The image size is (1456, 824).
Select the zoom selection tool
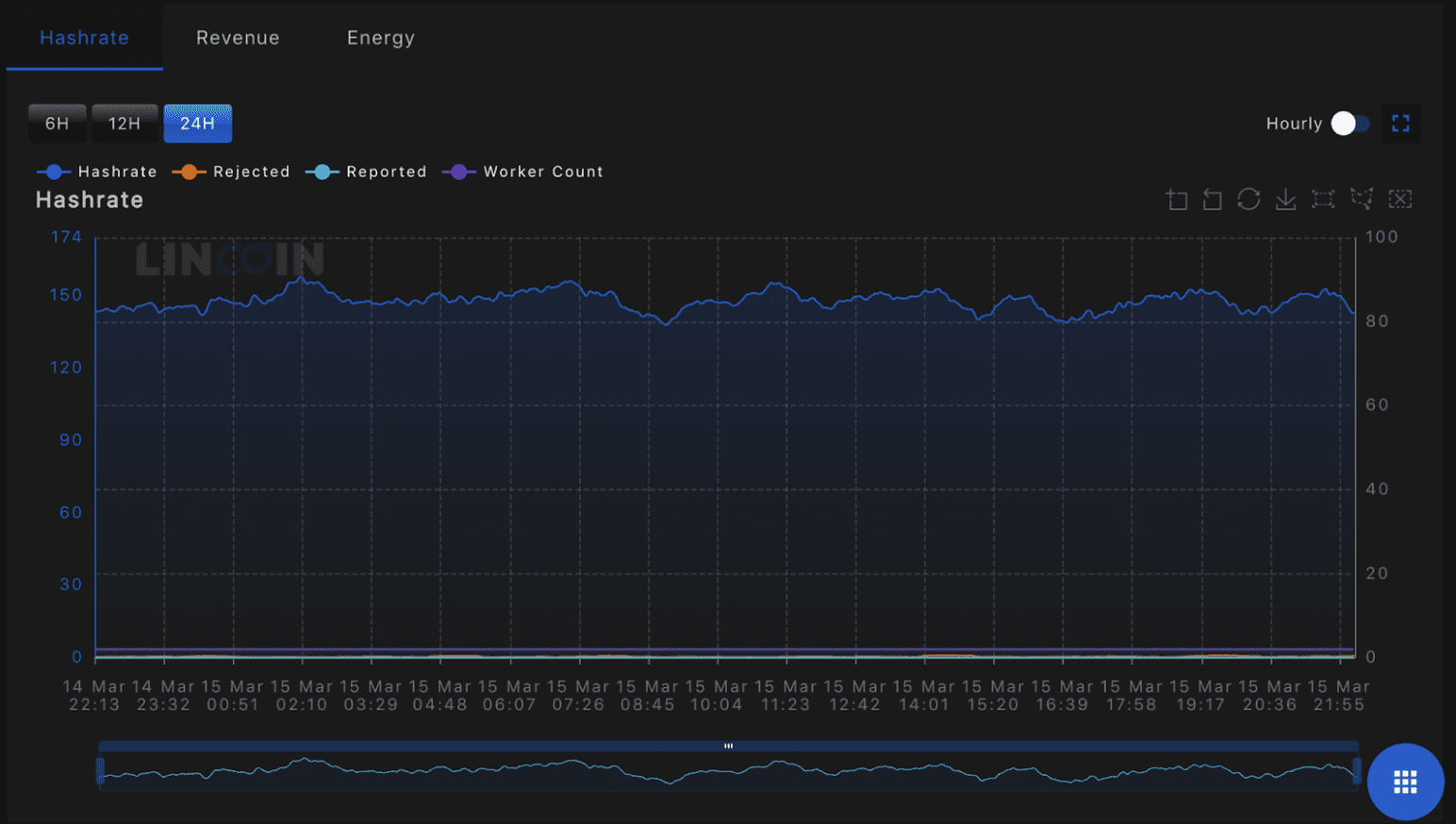tap(1177, 199)
